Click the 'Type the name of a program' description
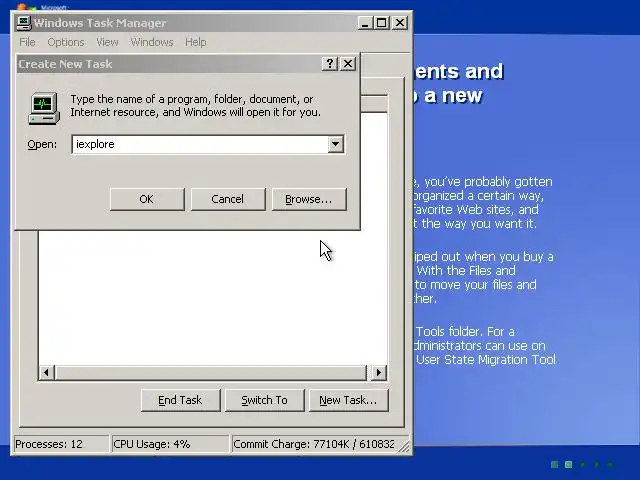 click(x=196, y=105)
